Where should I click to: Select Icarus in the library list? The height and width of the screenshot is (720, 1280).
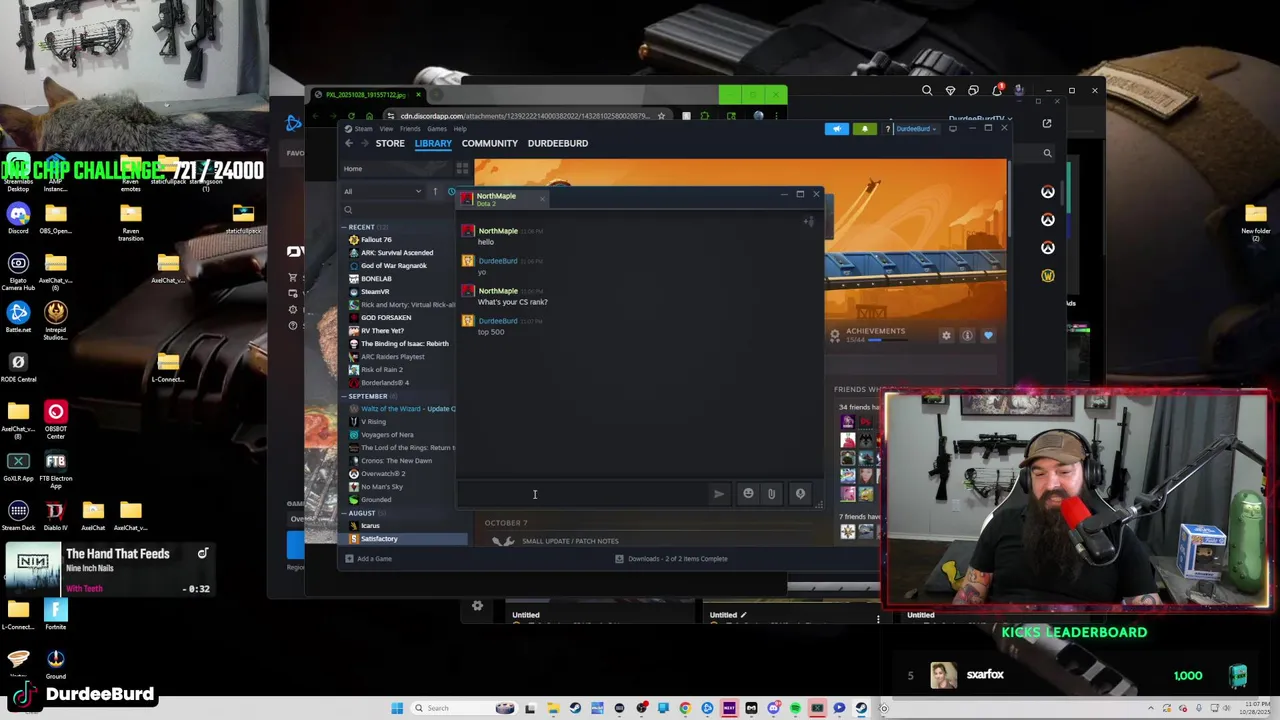[370, 526]
